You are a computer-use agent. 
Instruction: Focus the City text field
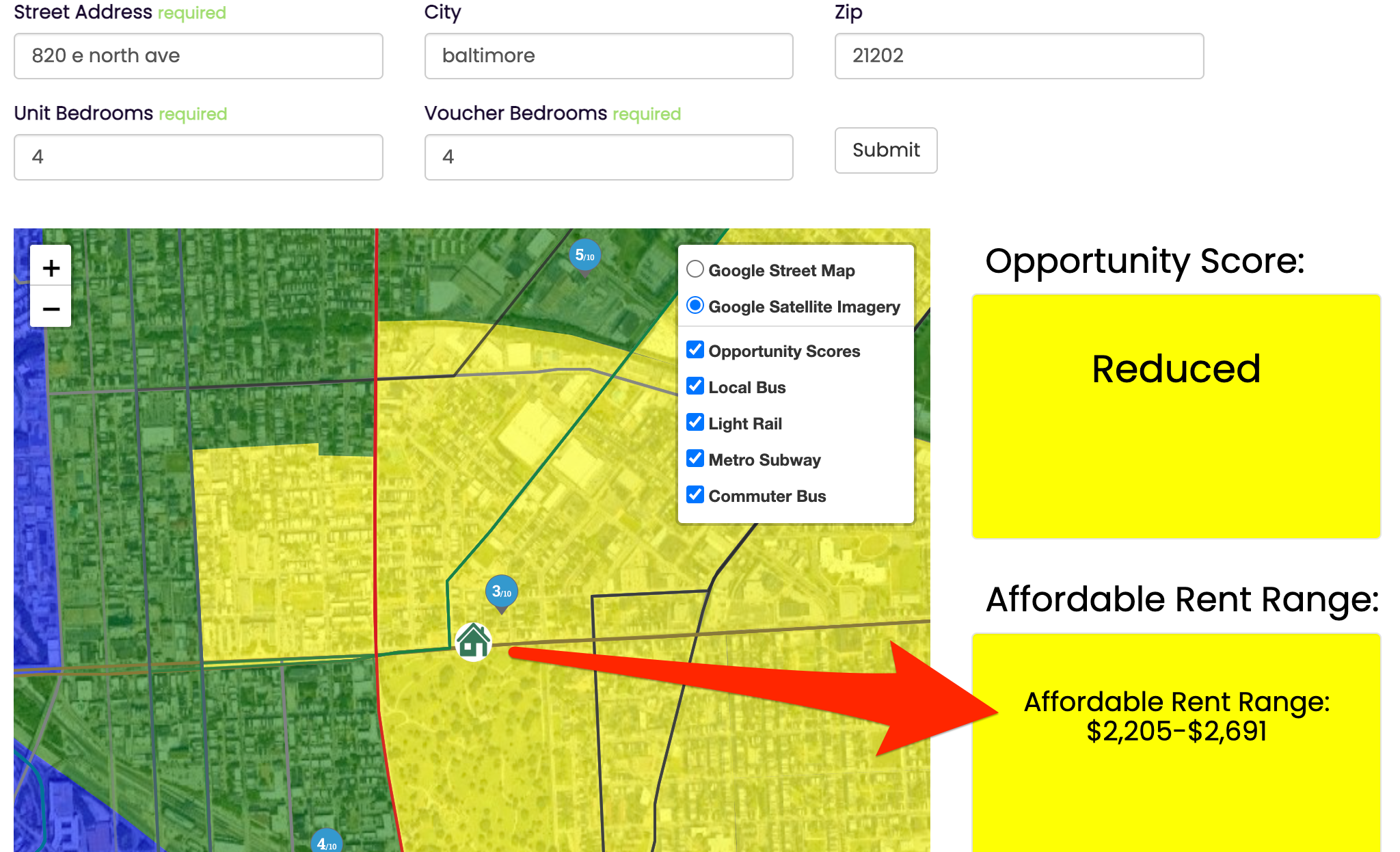tap(608, 56)
